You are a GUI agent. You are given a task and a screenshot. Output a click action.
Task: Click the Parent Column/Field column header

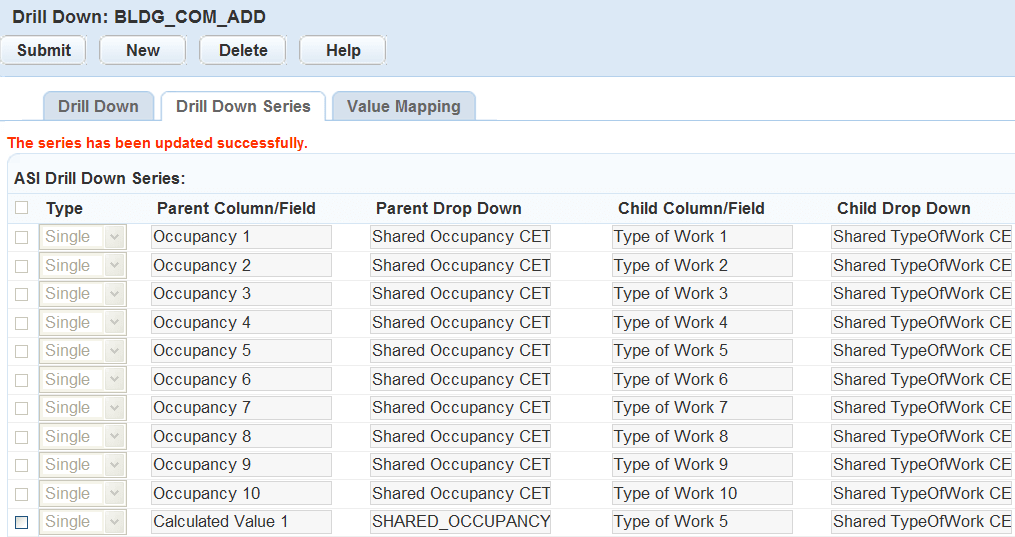coord(236,209)
